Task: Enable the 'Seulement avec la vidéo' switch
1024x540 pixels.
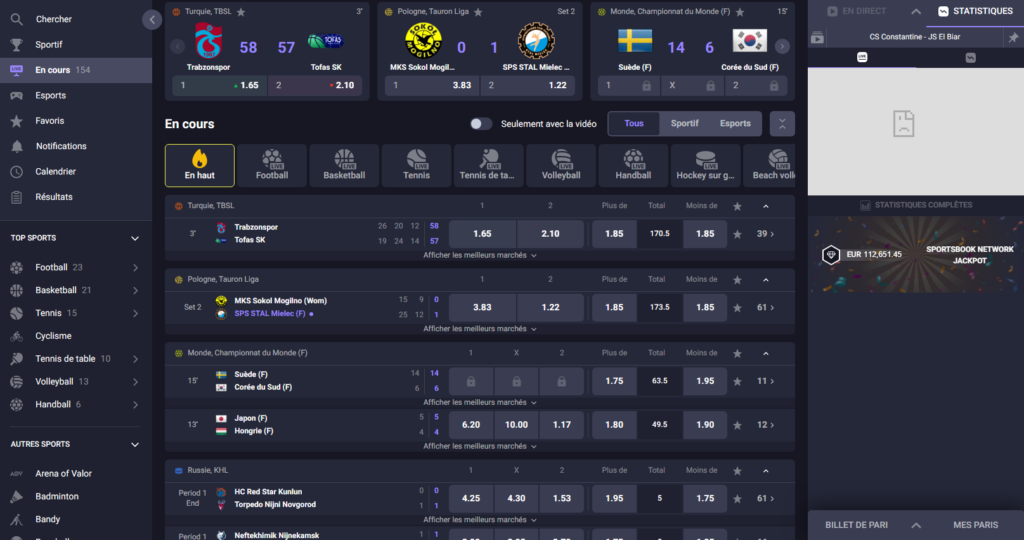Action: point(481,124)
